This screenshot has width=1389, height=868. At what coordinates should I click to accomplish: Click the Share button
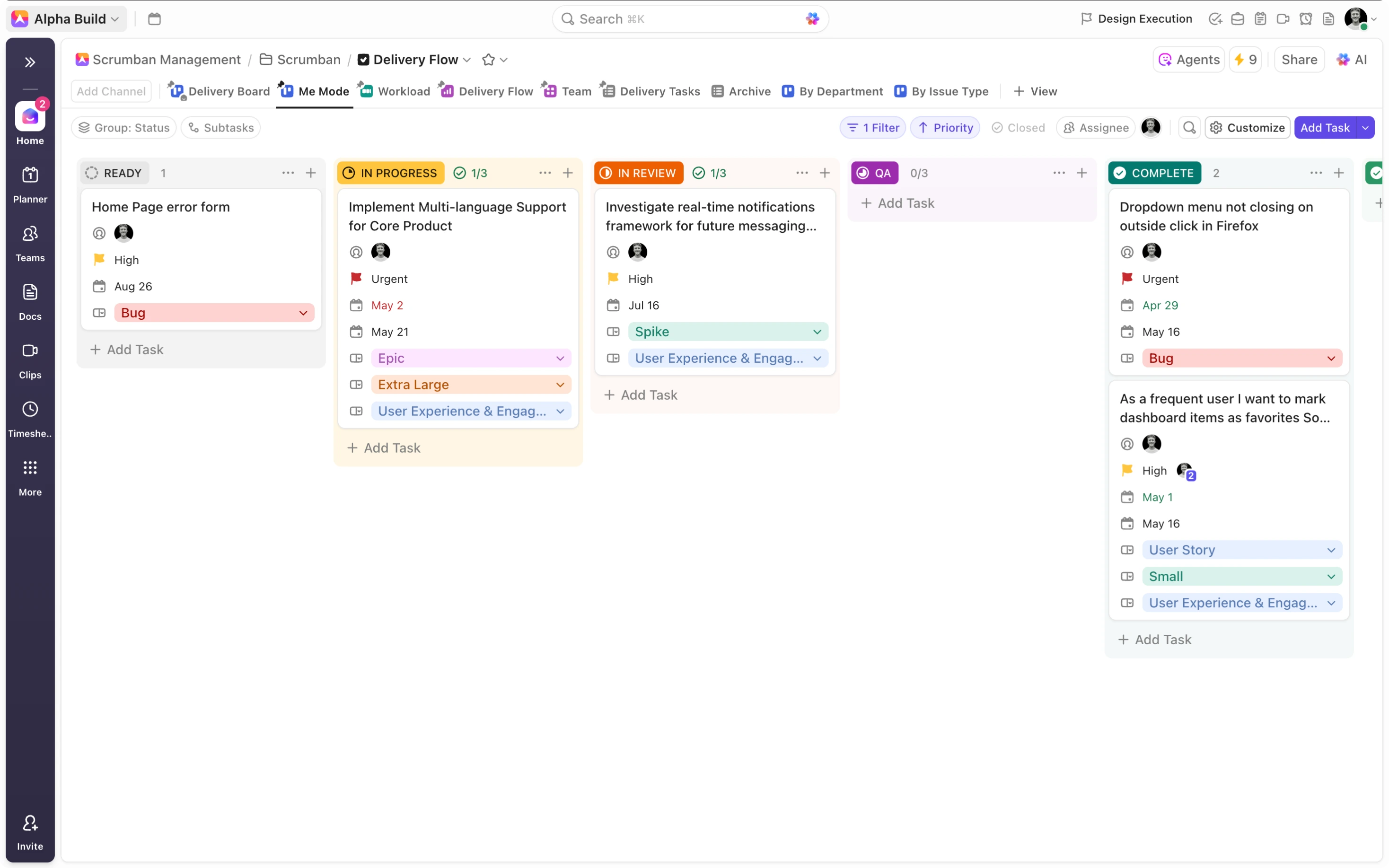click(x=1299, y=60)
